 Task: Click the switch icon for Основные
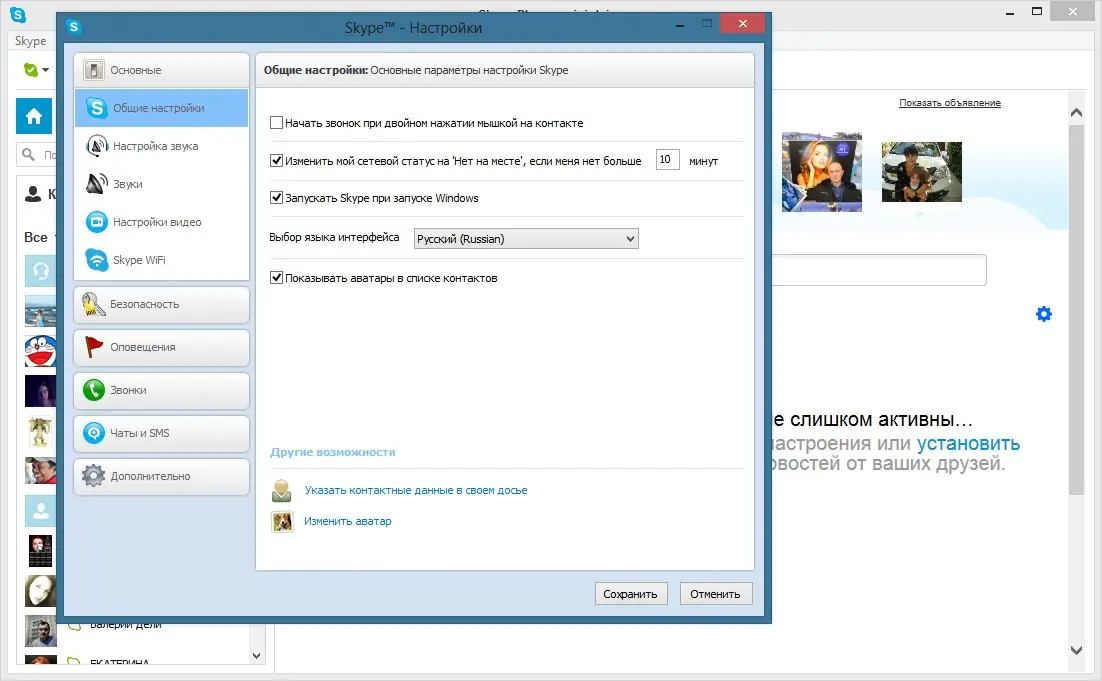point(93,70)
